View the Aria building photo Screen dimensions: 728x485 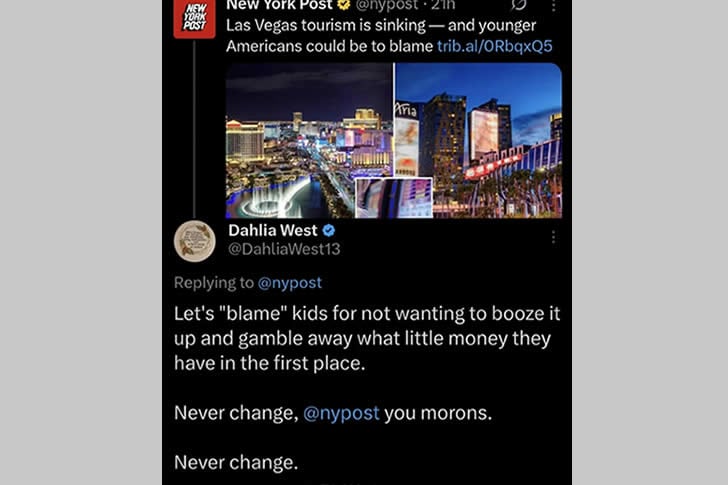coord(479,140)
